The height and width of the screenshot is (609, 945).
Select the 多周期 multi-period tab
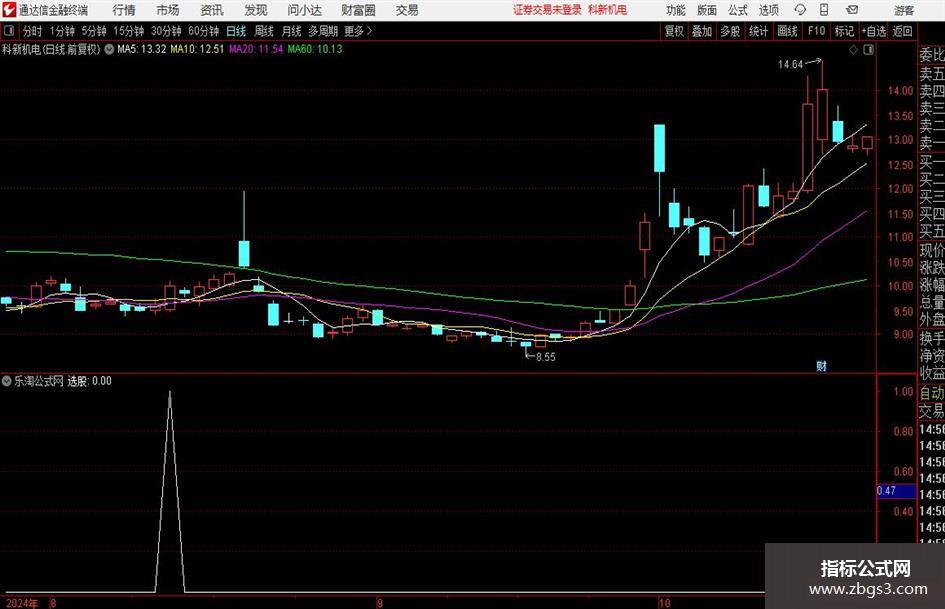click(323, 31)
